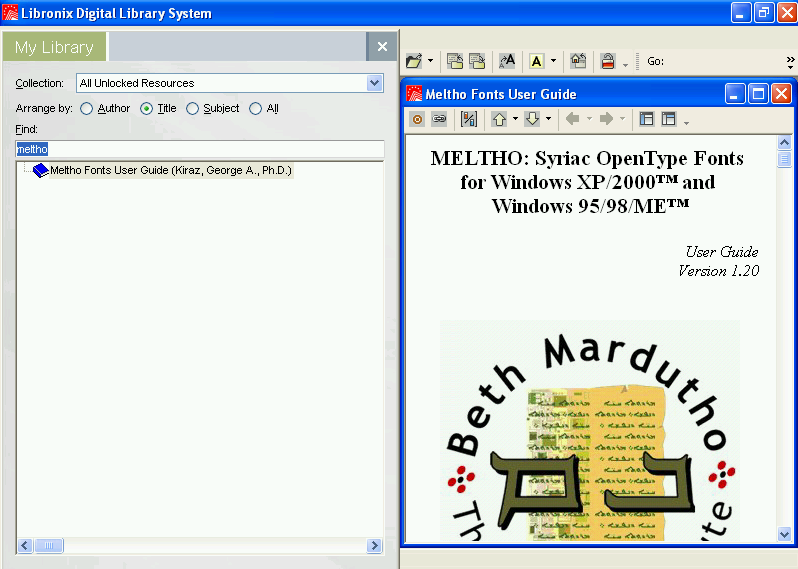Toggle left contents pane layout icon
This screenshot has width=798, height=569.
646,119
